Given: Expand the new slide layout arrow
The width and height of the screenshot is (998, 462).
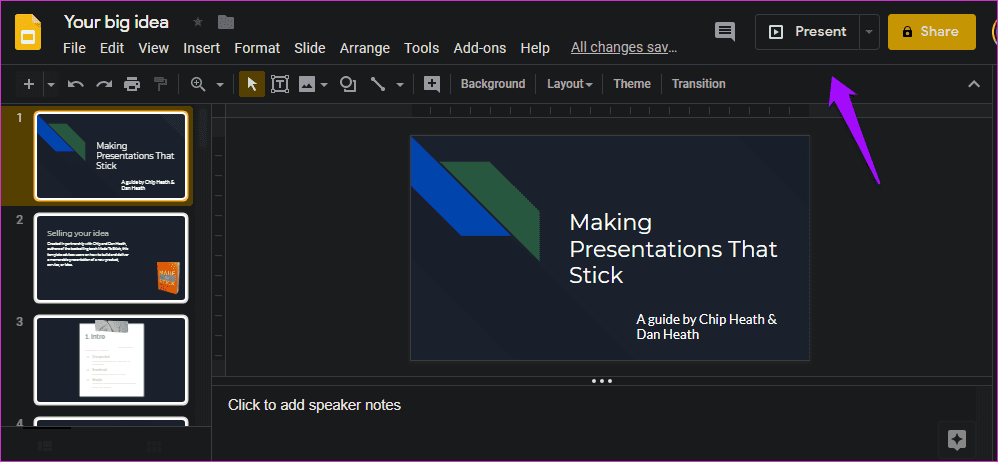Looking at the screenshot, I should click(x=51, y=84).
